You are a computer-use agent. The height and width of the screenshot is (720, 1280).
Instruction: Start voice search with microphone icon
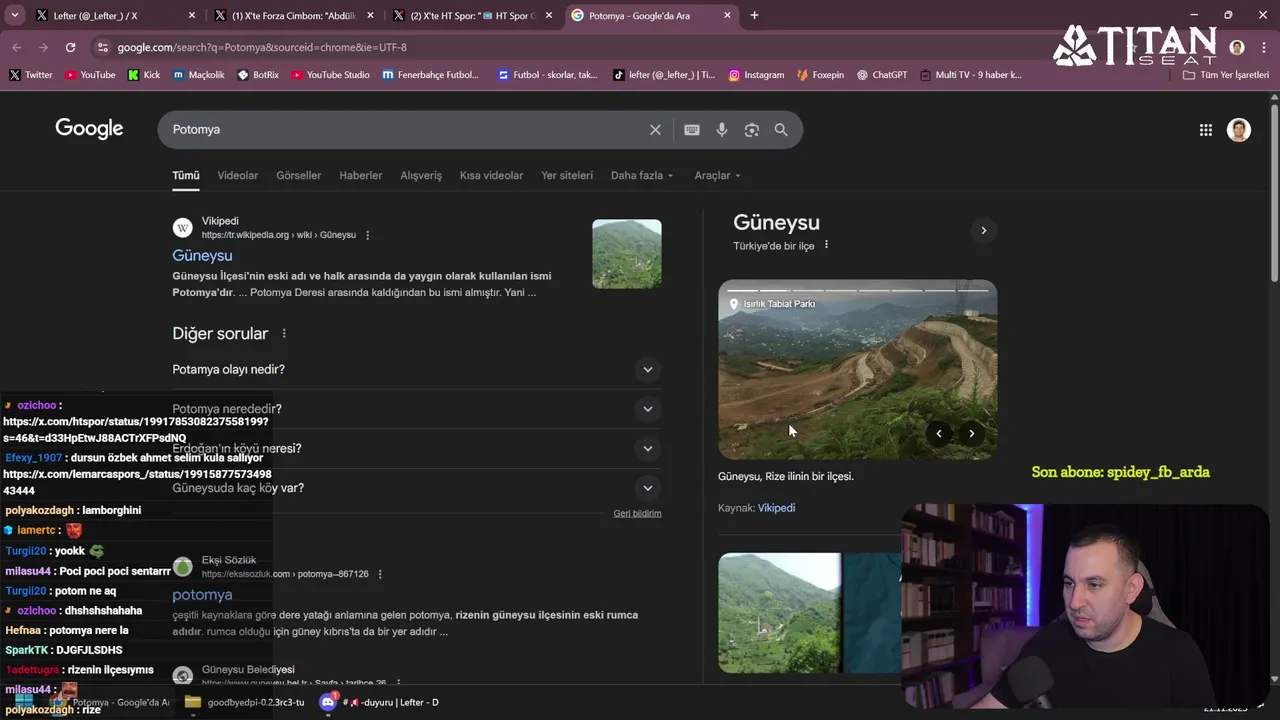[722, 130]
